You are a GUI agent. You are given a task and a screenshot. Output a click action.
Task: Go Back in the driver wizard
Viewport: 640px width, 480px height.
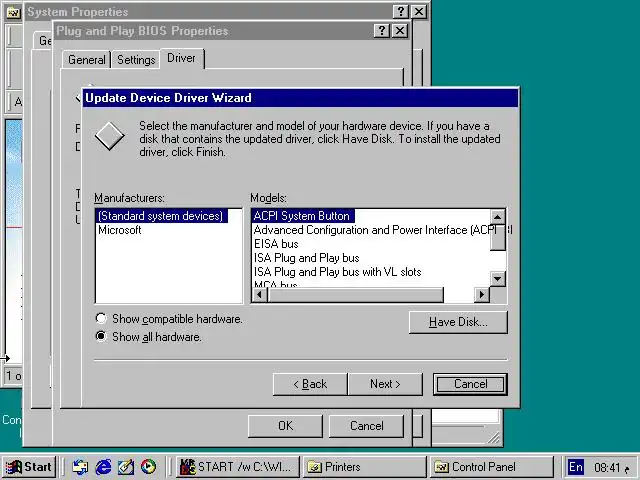point(310,384)
